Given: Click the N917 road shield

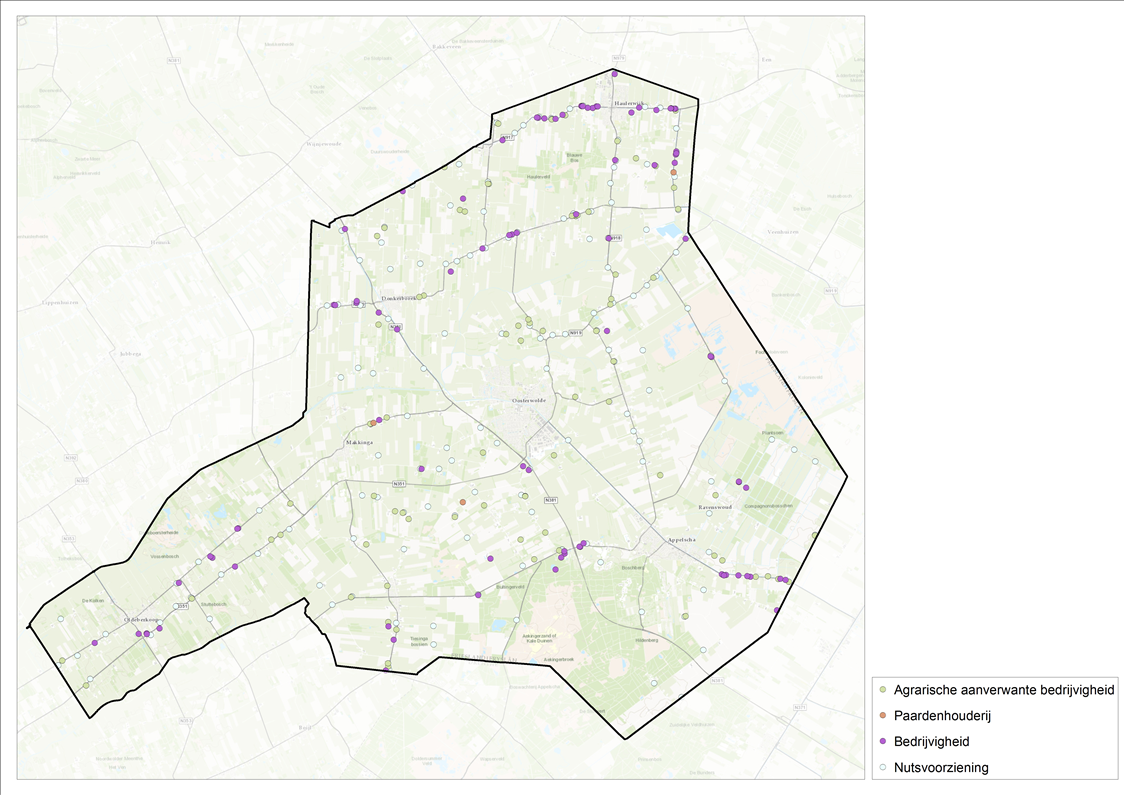Looking at the screenshot, I should click(x=507, y=137).
